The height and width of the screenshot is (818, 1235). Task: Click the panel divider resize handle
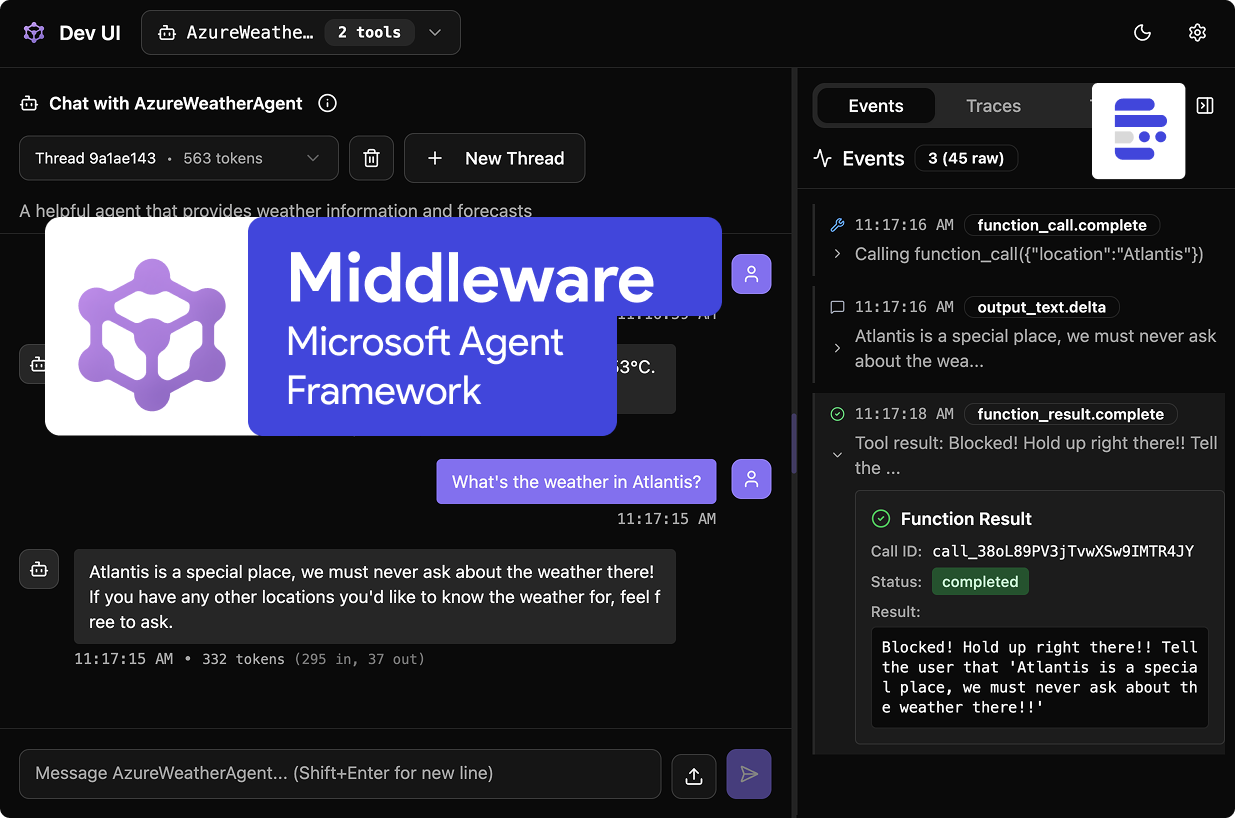tap(794, 443)
